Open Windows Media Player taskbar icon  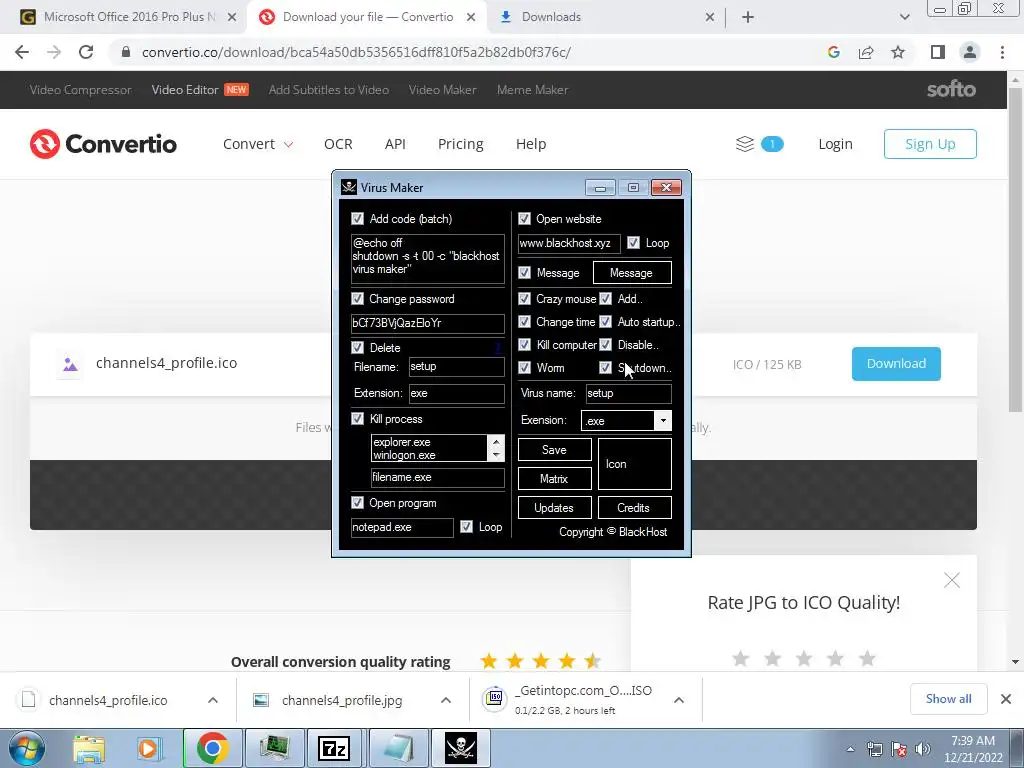click(148, 748)
